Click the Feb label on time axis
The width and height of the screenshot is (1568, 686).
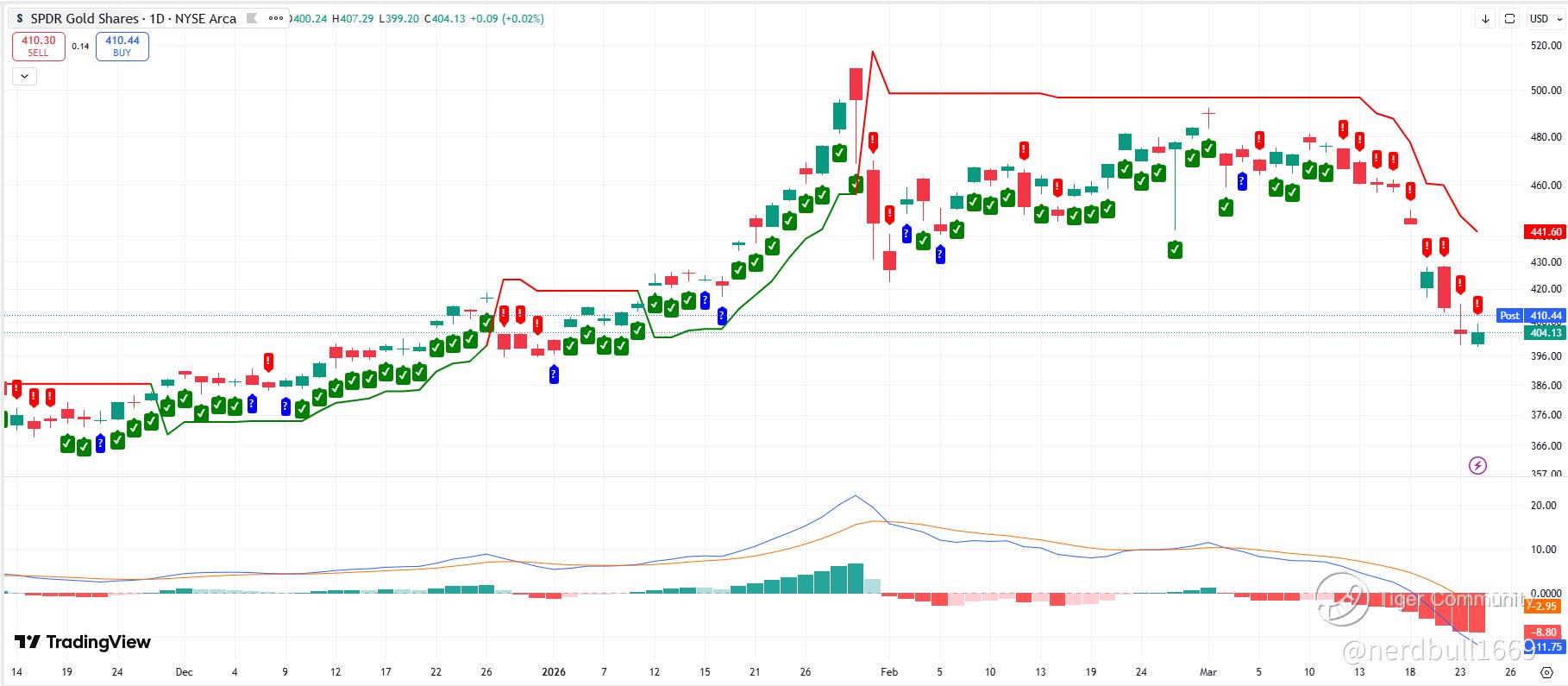889,672
